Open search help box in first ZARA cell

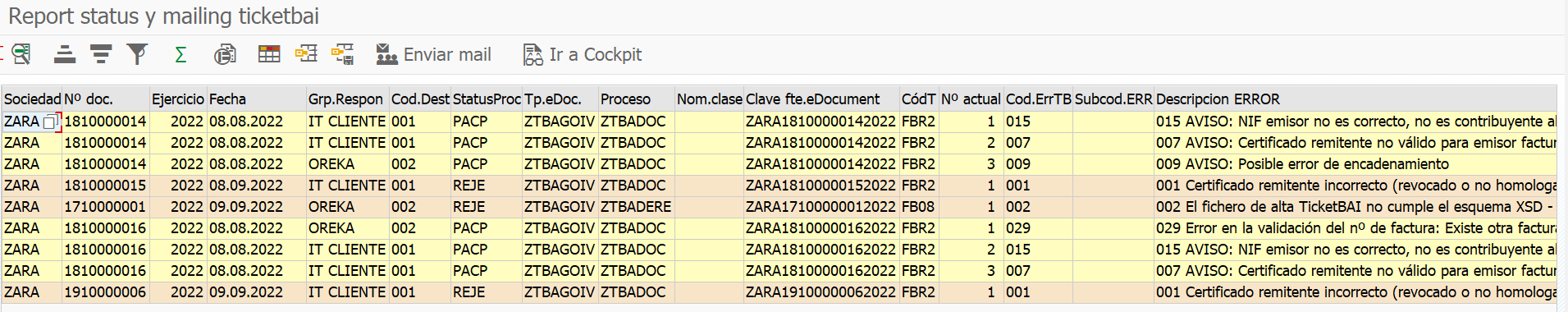coord(51,122)
